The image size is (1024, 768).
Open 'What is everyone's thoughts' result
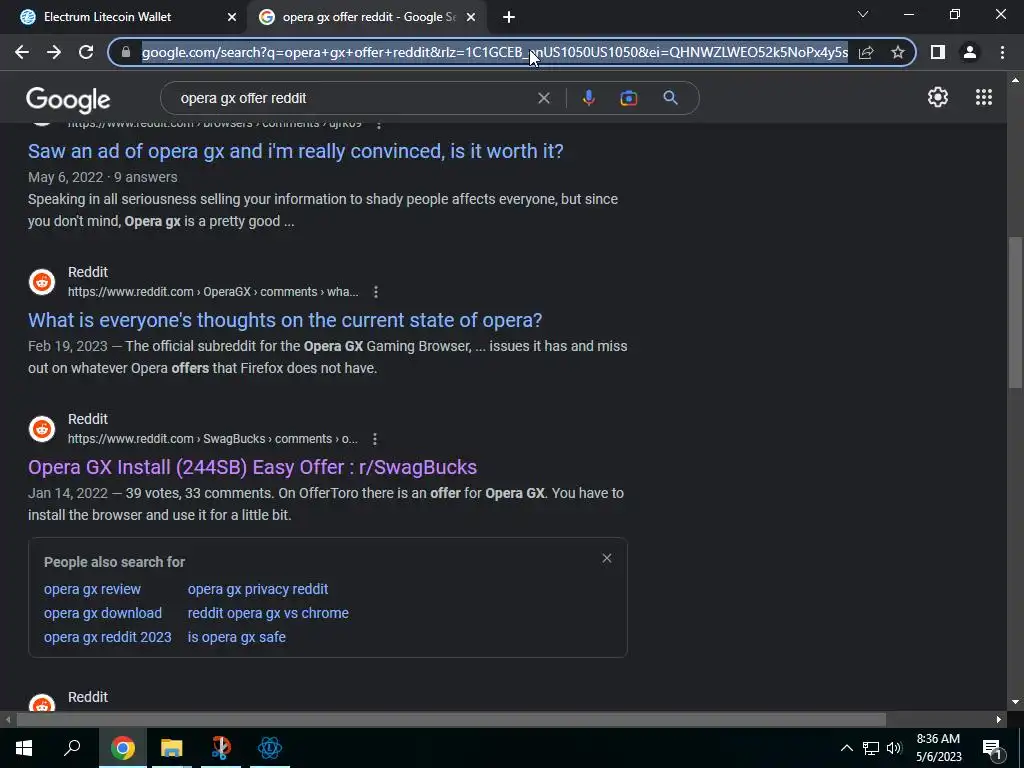(285, 320)
